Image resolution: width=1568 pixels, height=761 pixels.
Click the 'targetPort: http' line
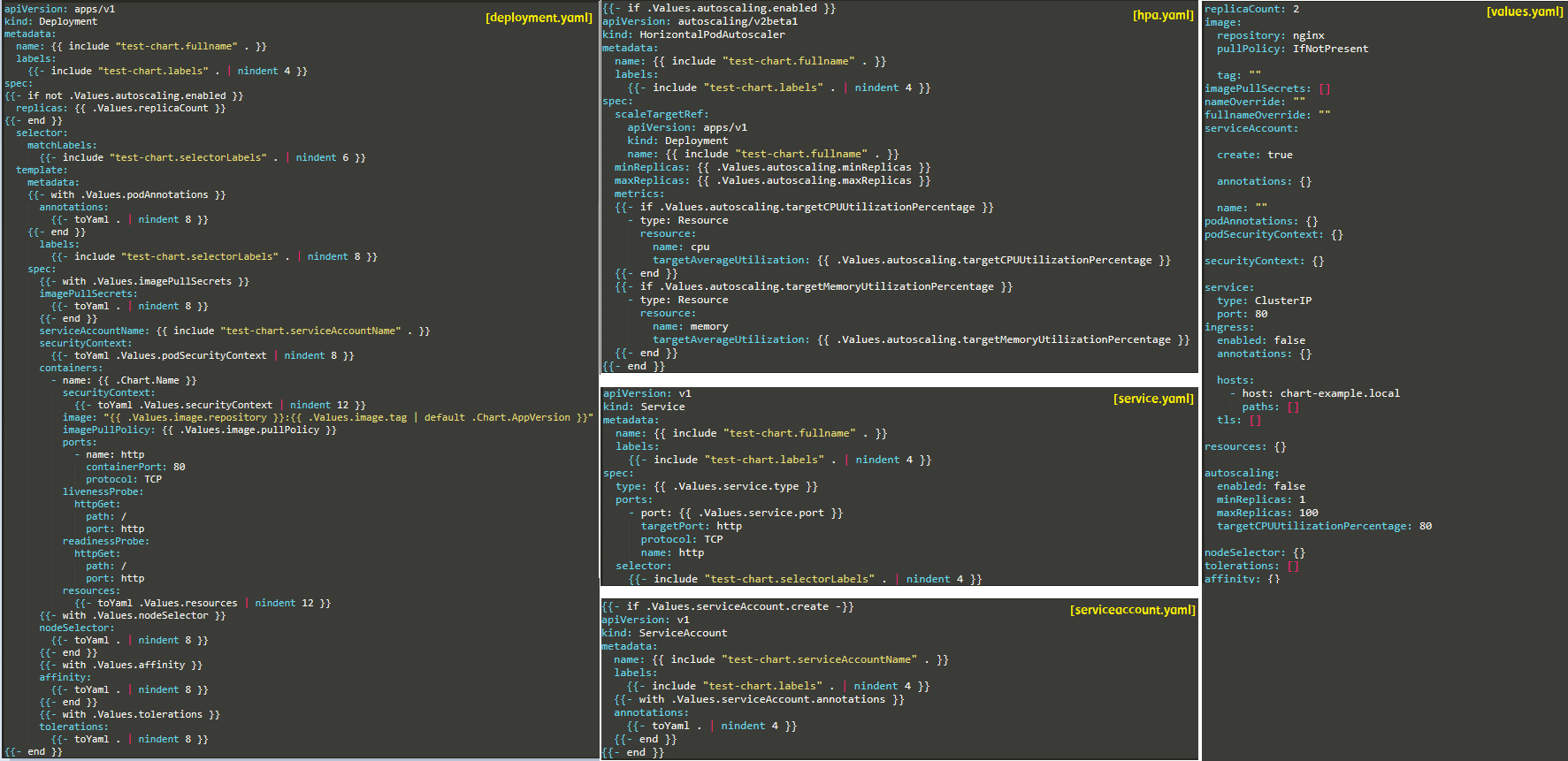(692, 526)
